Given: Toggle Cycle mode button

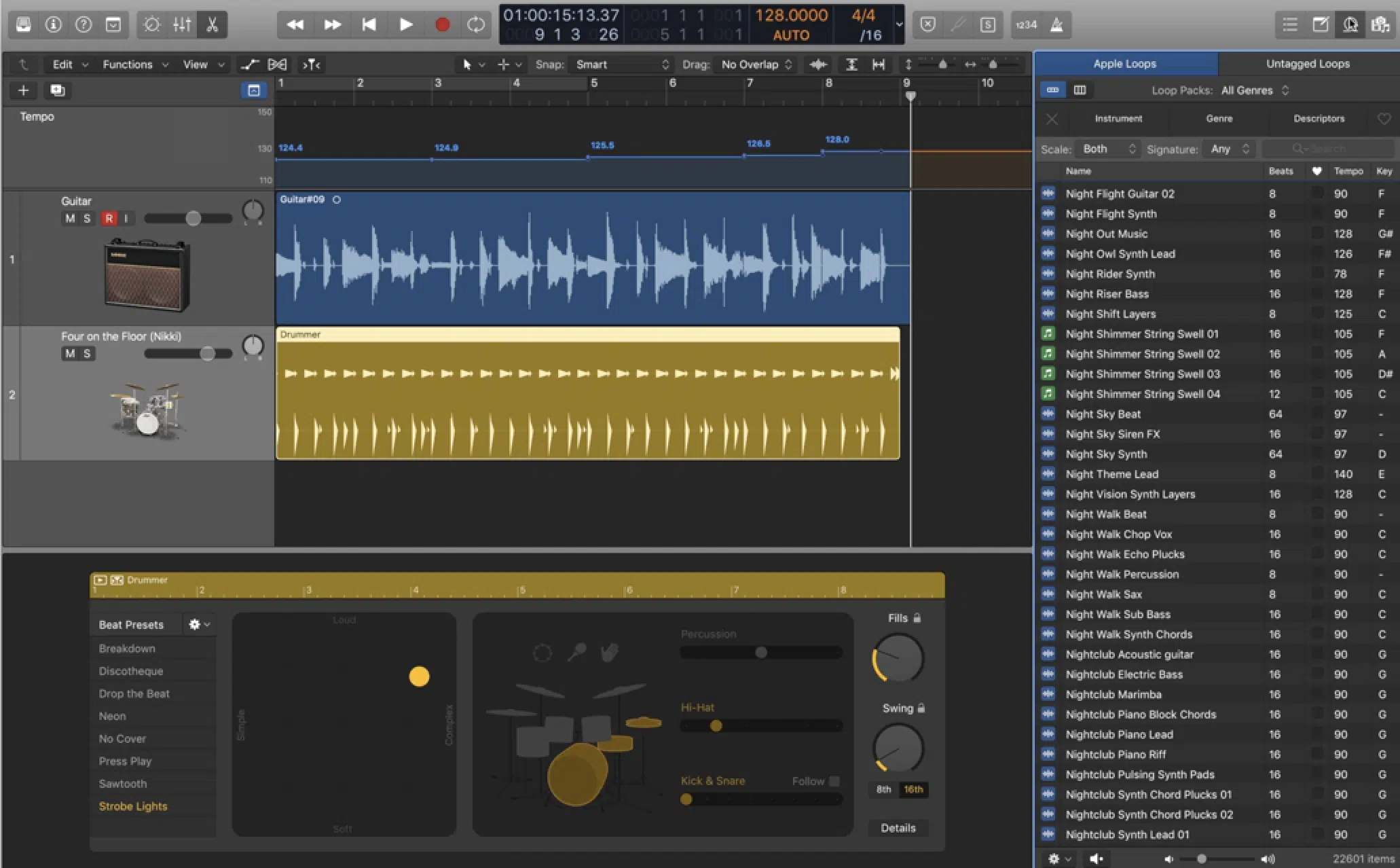Looking at the screenshot, I should click(477, 25).
